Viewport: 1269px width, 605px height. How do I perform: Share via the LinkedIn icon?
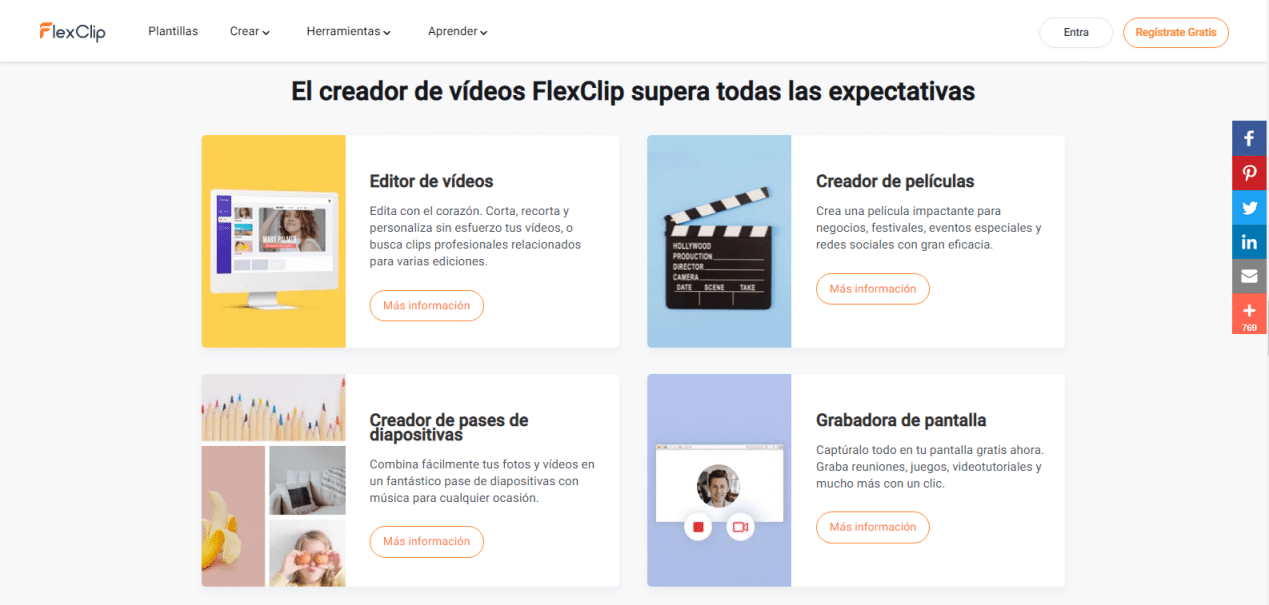click(x=1249, y=242)
